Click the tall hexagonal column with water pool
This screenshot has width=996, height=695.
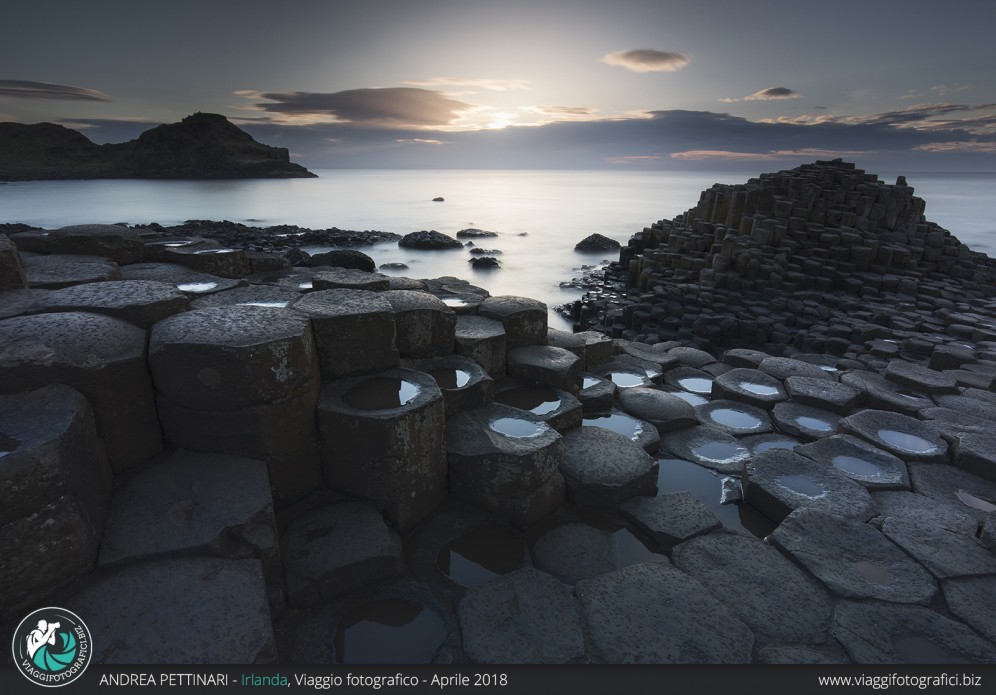click(382, 440)
